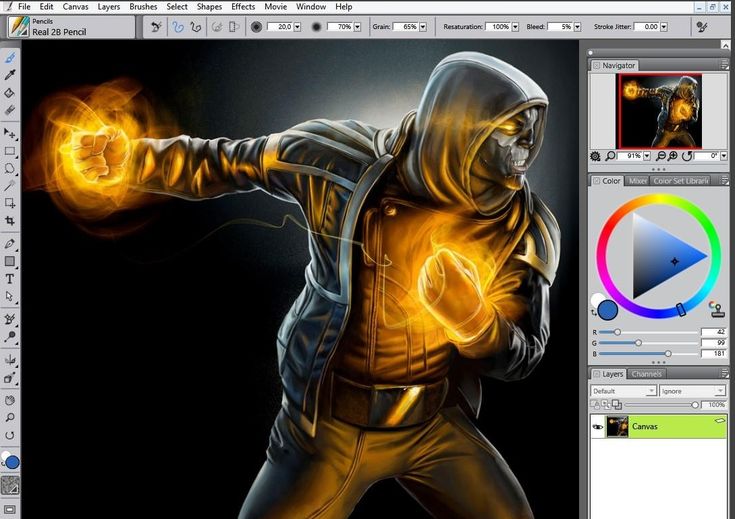Open the brush size 20.0 dropdown

(297, 27)
